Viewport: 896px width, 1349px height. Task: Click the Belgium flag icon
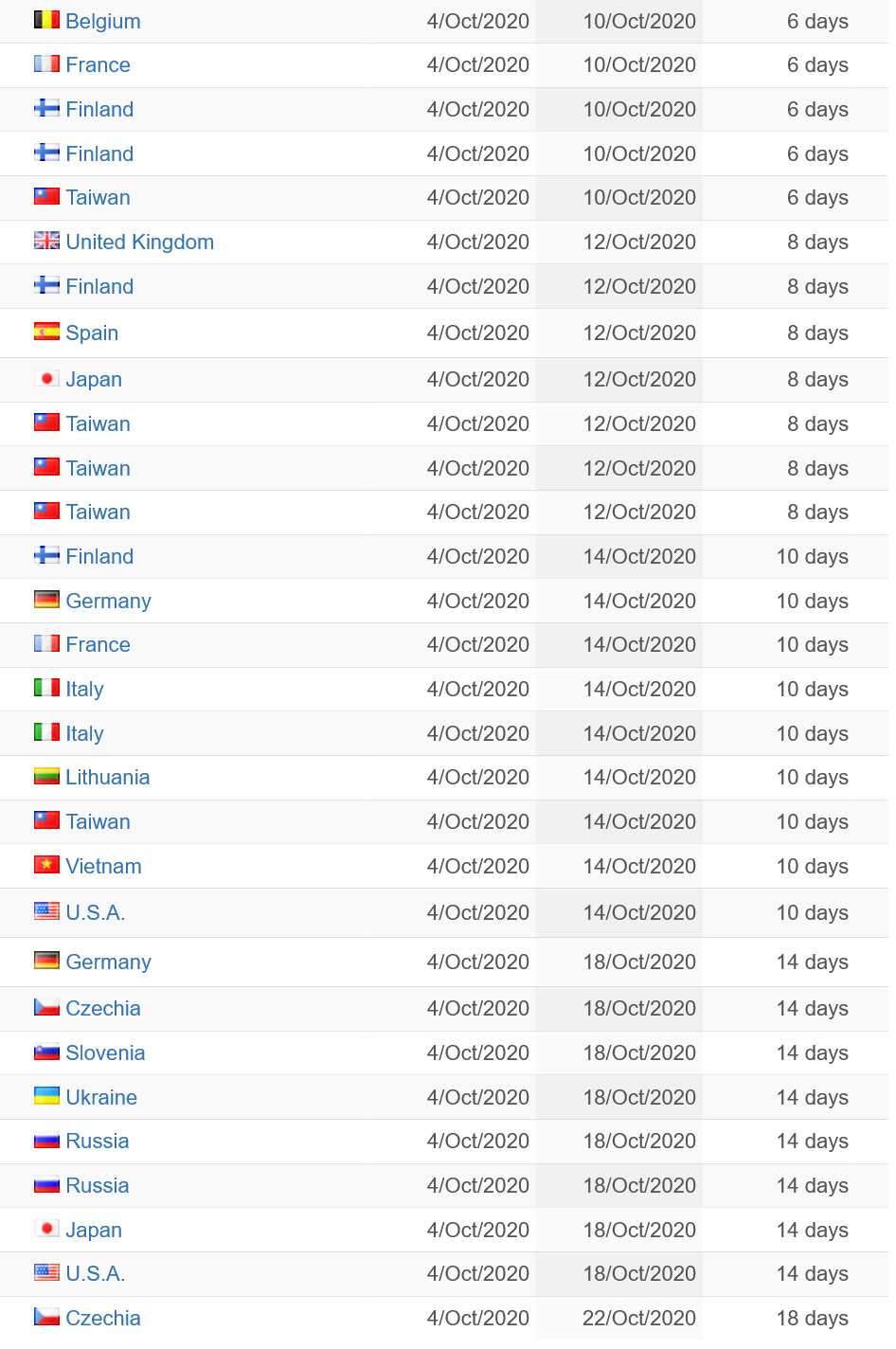(x=46, y=20)
